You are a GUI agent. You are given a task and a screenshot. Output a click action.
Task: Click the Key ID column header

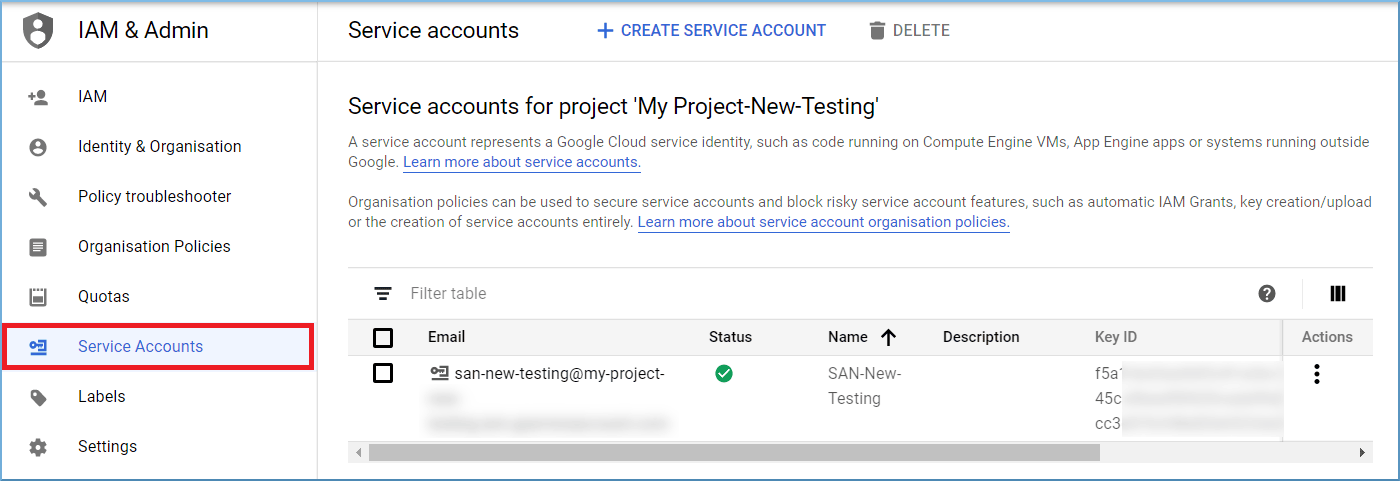(x=1116, y=337)
